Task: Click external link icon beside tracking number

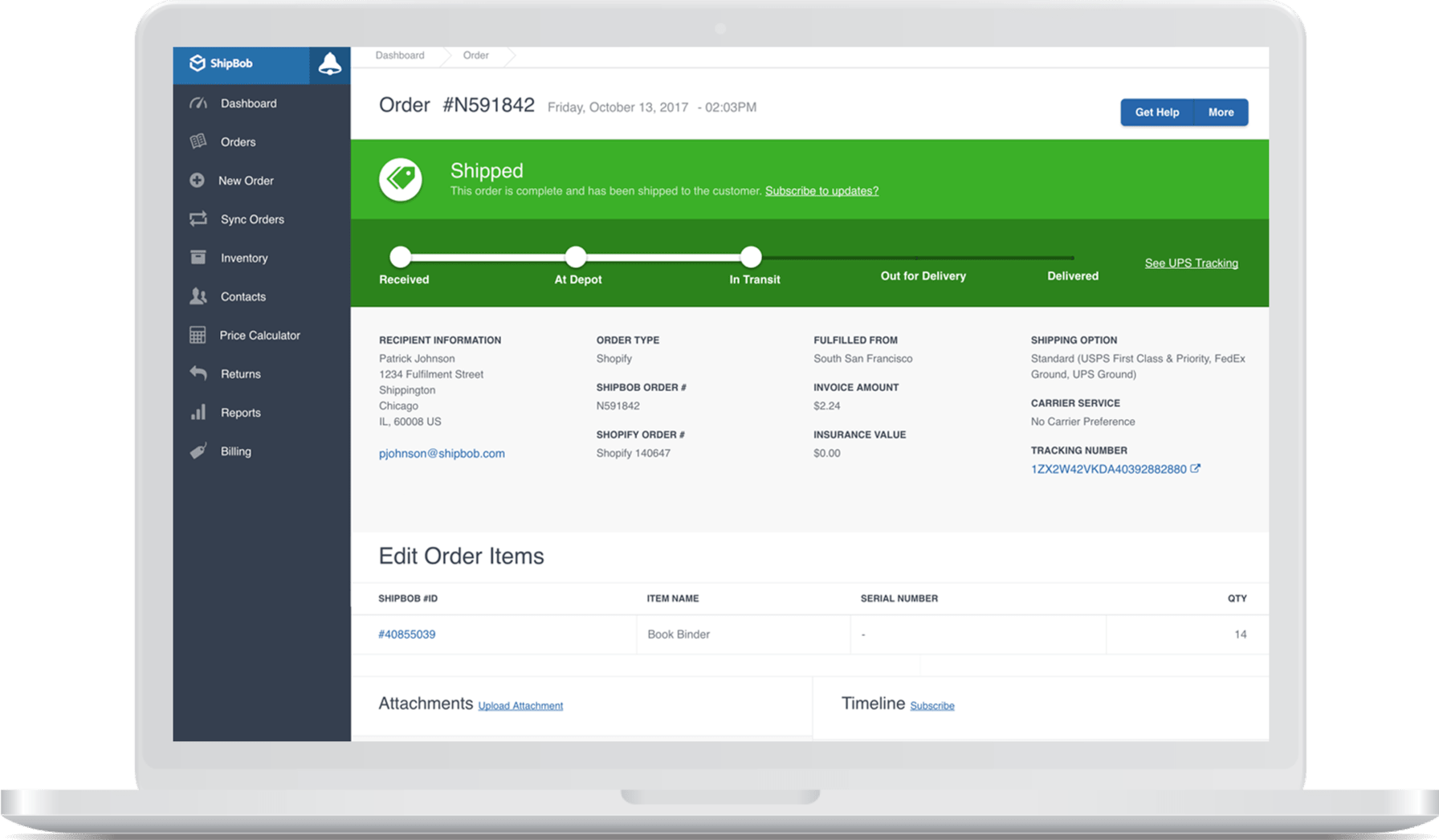Action: click(x=1195, y=469)
